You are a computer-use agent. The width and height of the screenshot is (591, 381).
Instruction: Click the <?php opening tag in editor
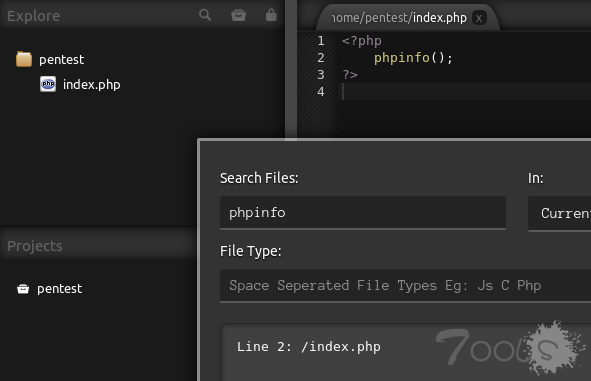(362, 41)
